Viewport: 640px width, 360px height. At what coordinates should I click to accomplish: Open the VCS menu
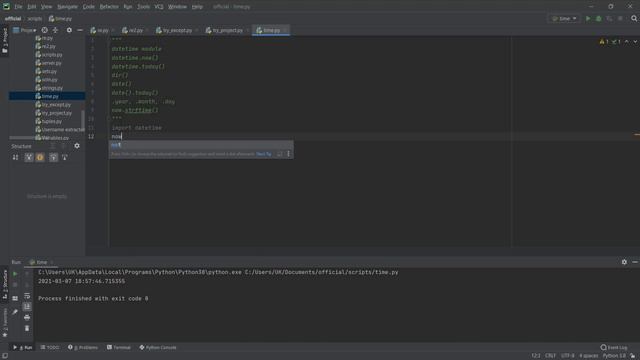tap(159, 7)
